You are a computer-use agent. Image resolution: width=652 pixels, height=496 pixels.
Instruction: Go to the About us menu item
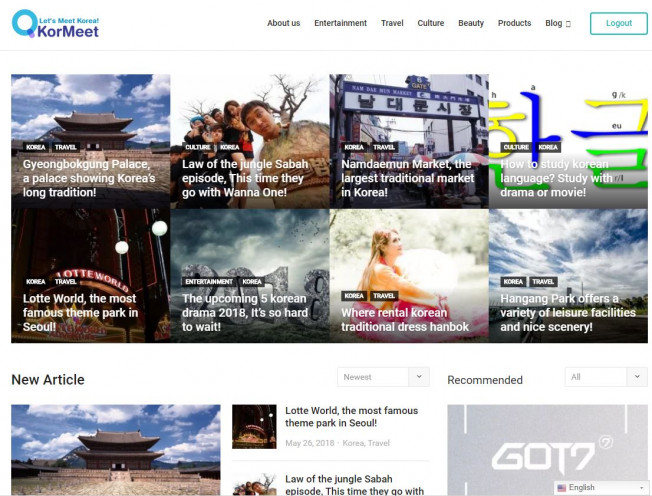point(283,23)
